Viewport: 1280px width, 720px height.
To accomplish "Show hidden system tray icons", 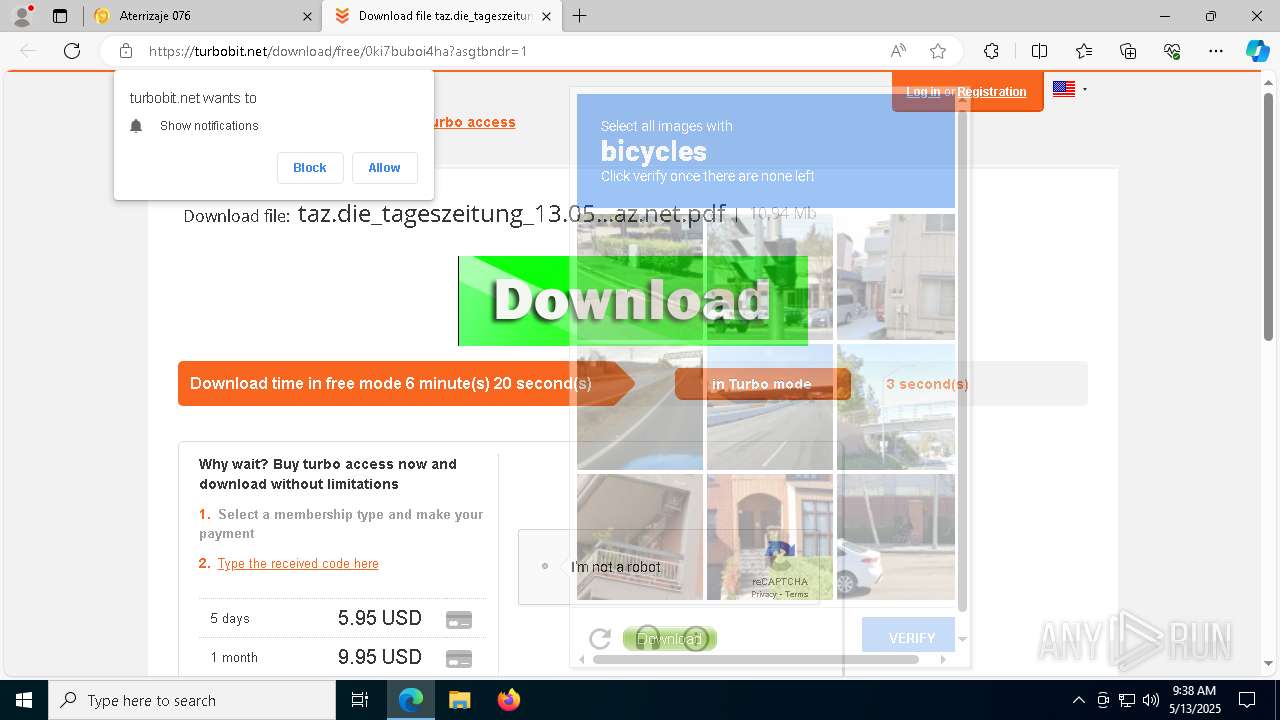I will 1078,700.
